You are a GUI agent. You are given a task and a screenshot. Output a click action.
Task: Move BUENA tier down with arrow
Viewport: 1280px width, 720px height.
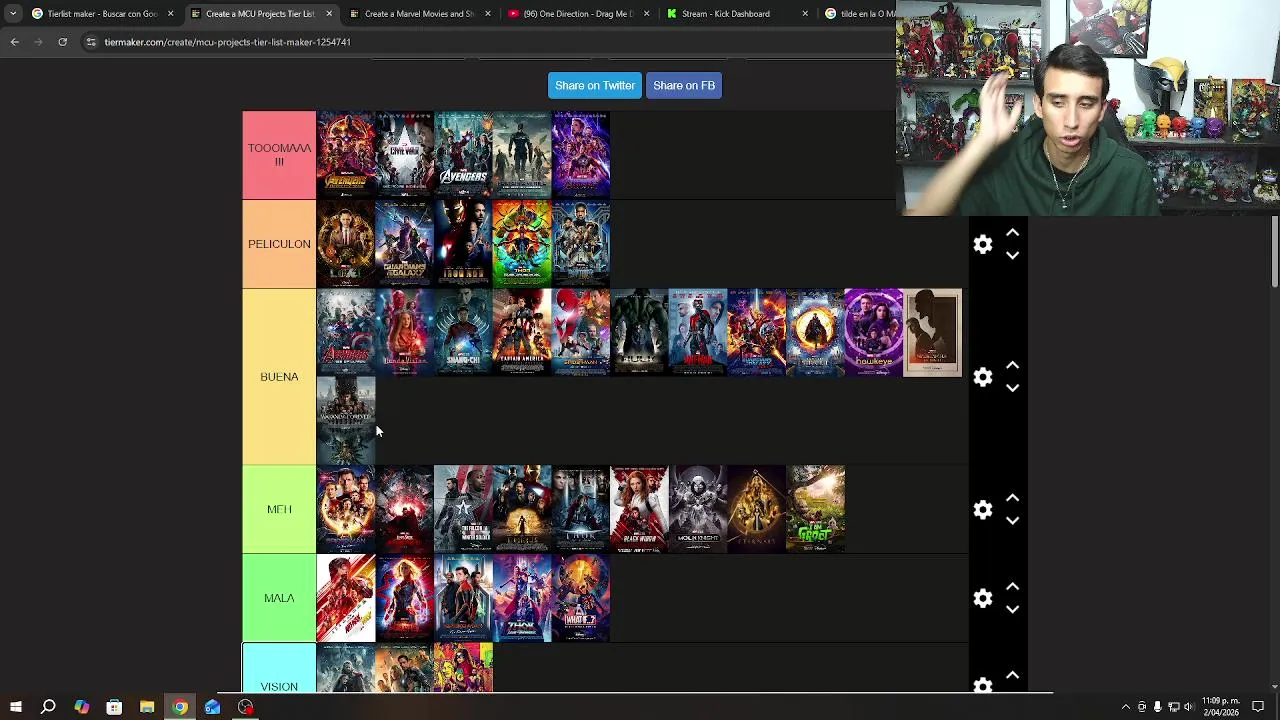point(1012,389)
